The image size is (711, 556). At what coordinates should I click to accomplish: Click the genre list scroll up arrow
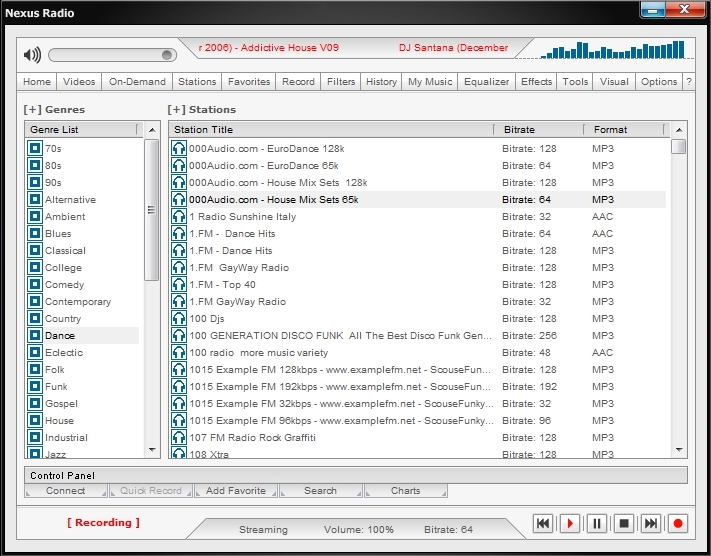[x=152, y=130]
